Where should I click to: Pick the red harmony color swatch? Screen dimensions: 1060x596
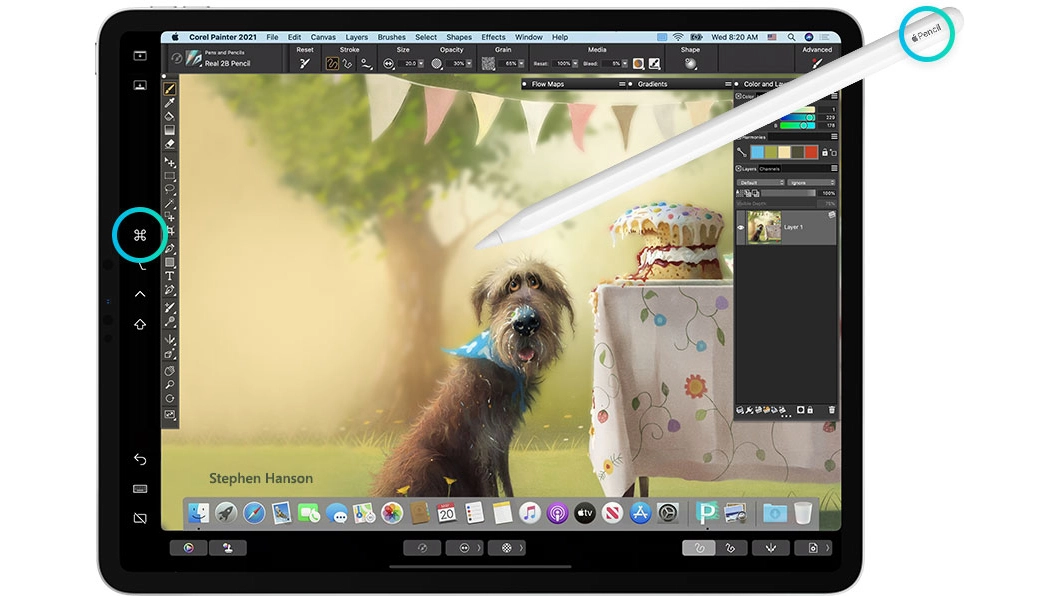(811, 152)
